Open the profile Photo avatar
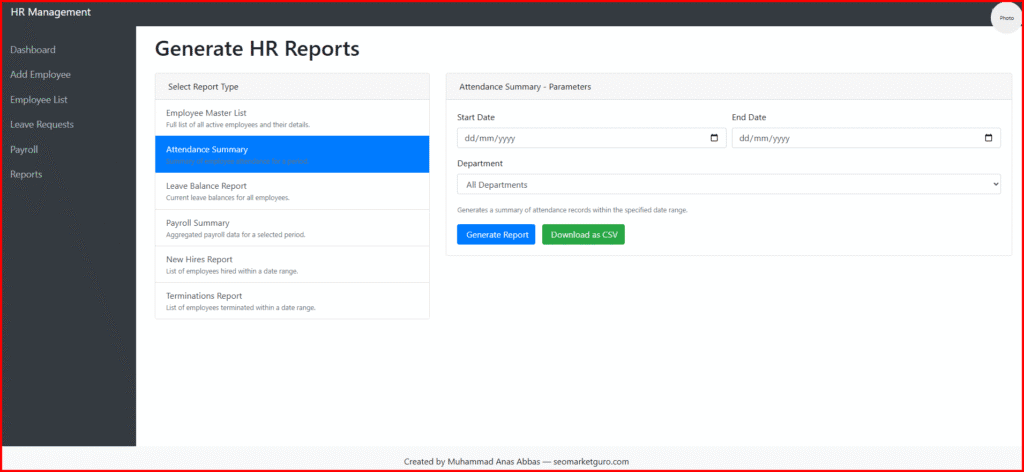Screen dimensions: 1024x472 tap(1005, 18)
